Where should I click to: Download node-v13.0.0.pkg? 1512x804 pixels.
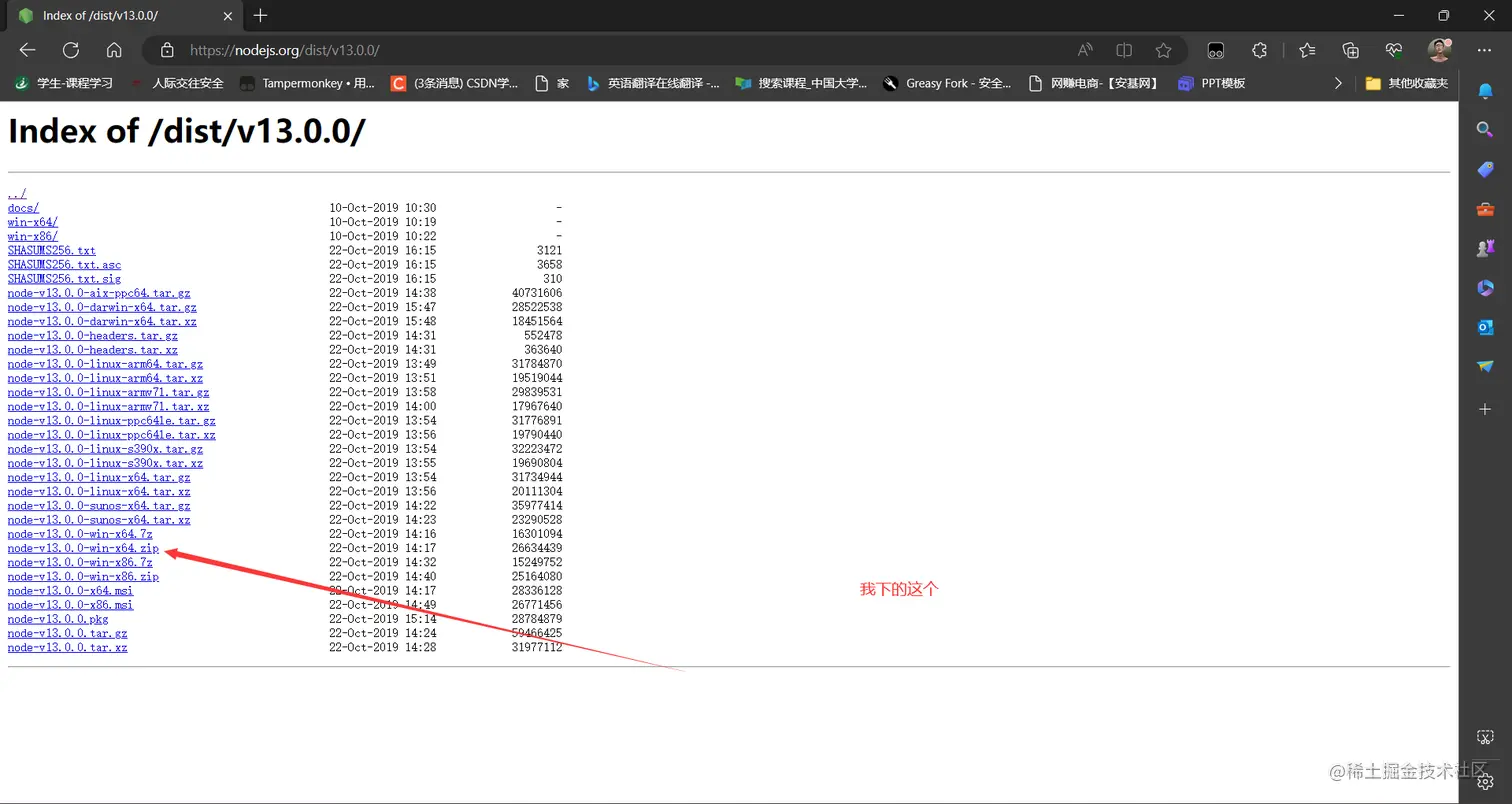pyautogui.click(x=58, y=619)
